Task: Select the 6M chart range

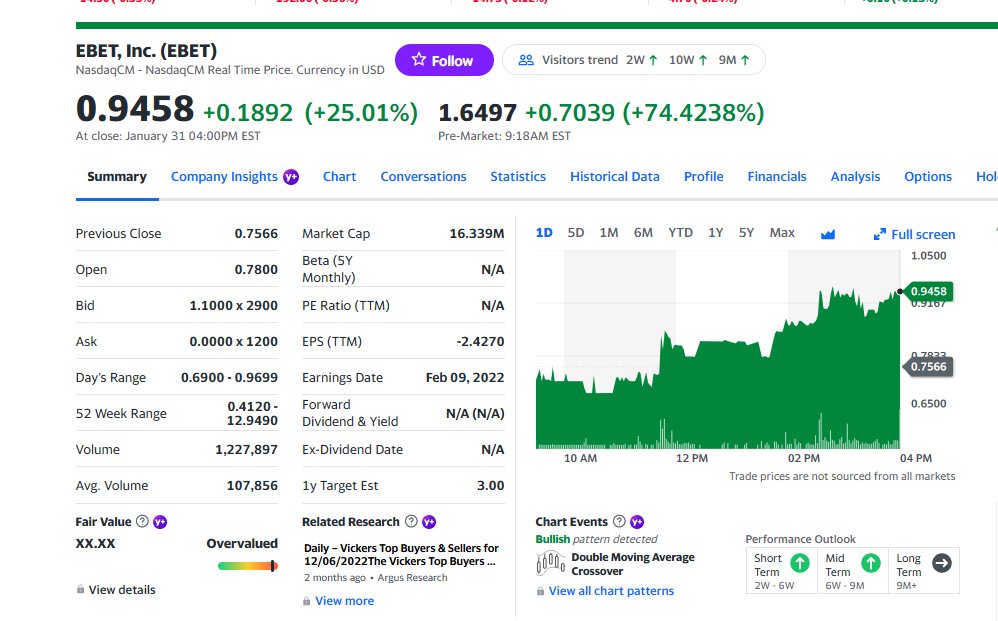Action: 643,232
